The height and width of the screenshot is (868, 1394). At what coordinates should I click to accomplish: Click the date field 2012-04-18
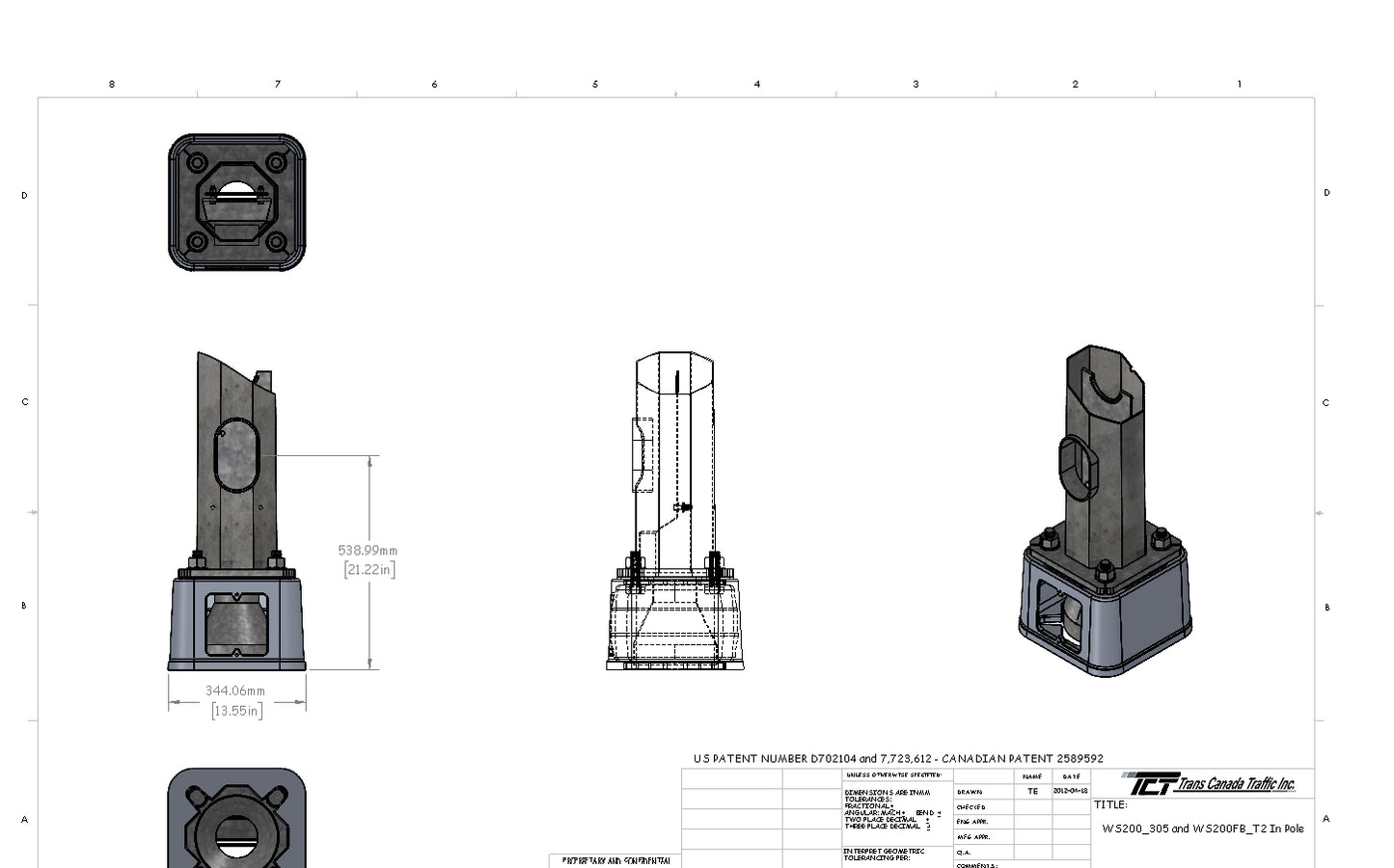point(1071,791)
